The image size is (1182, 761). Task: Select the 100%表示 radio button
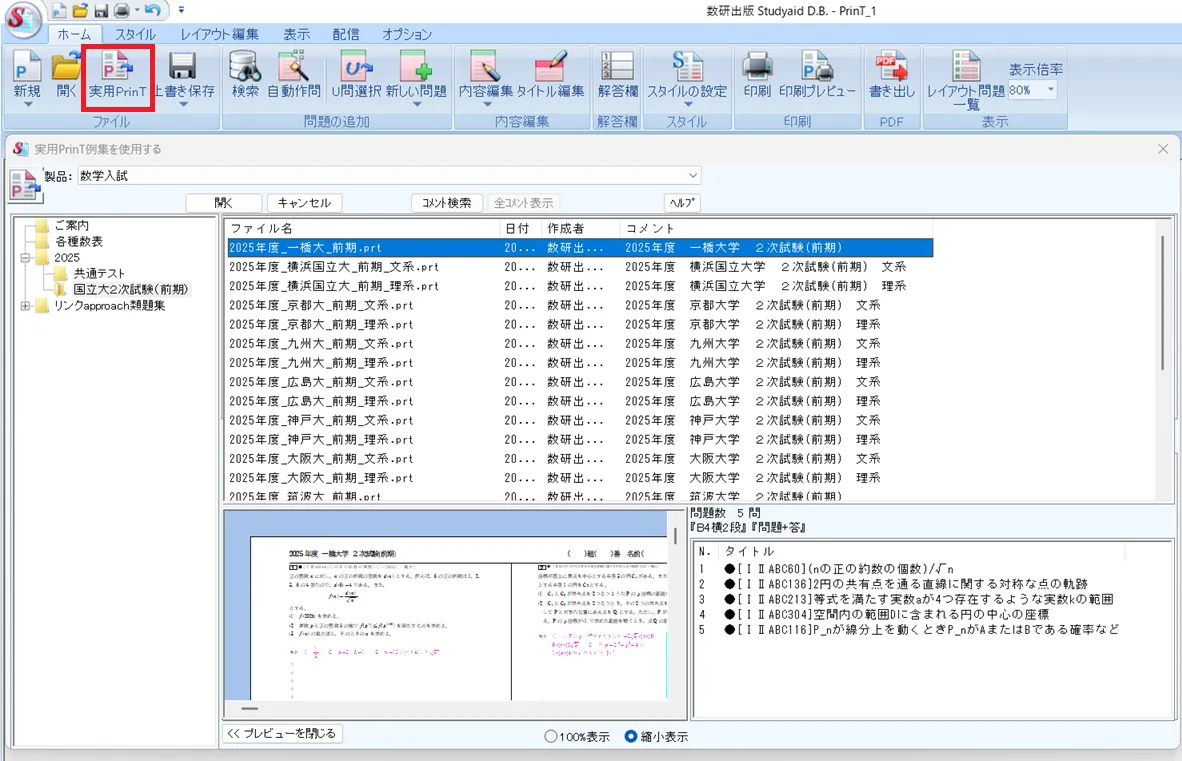point(550,737)
